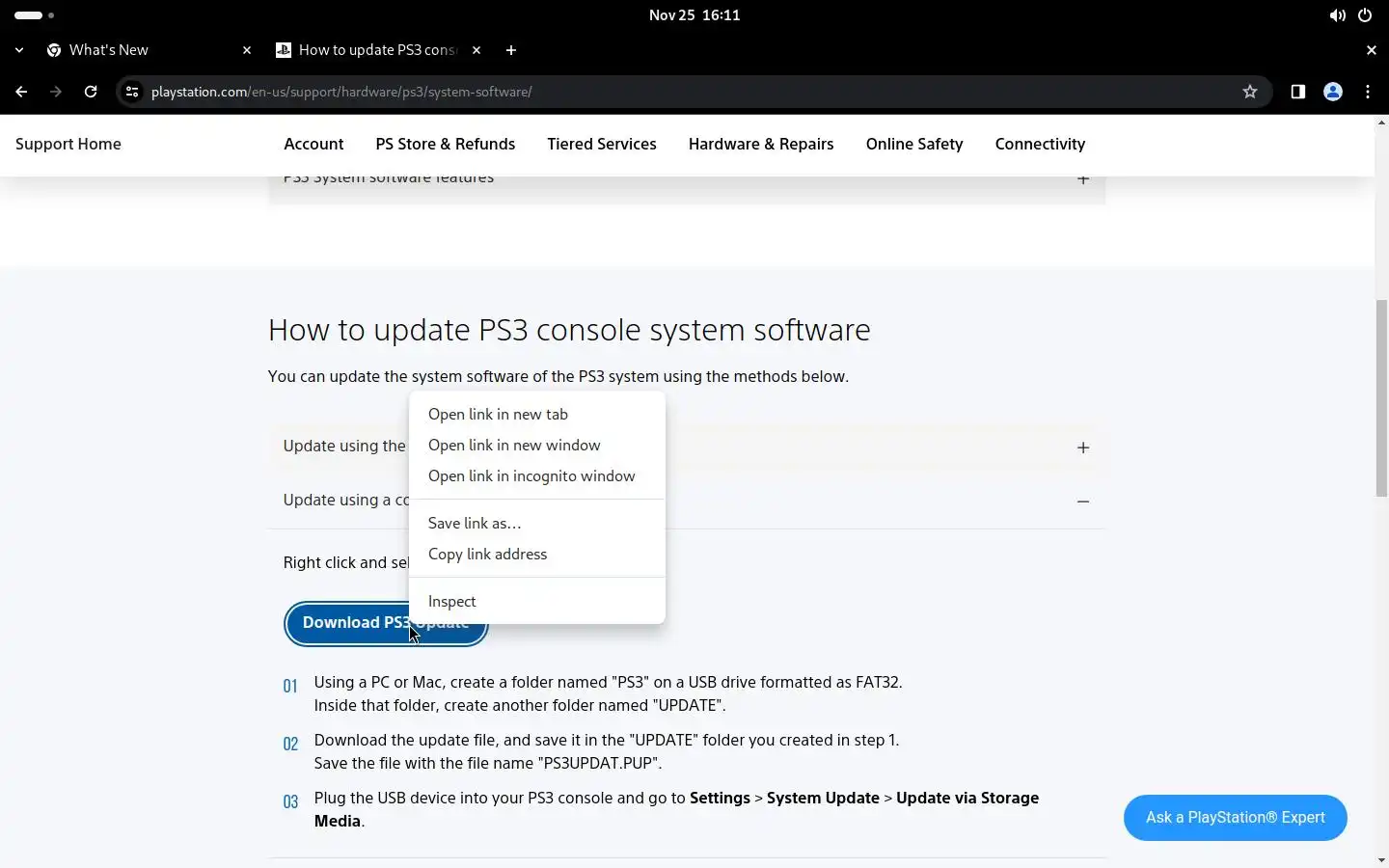This screenshot has width=1389, height=868.
Task: Go back with the browser back arrow
Action: point(21,92)
